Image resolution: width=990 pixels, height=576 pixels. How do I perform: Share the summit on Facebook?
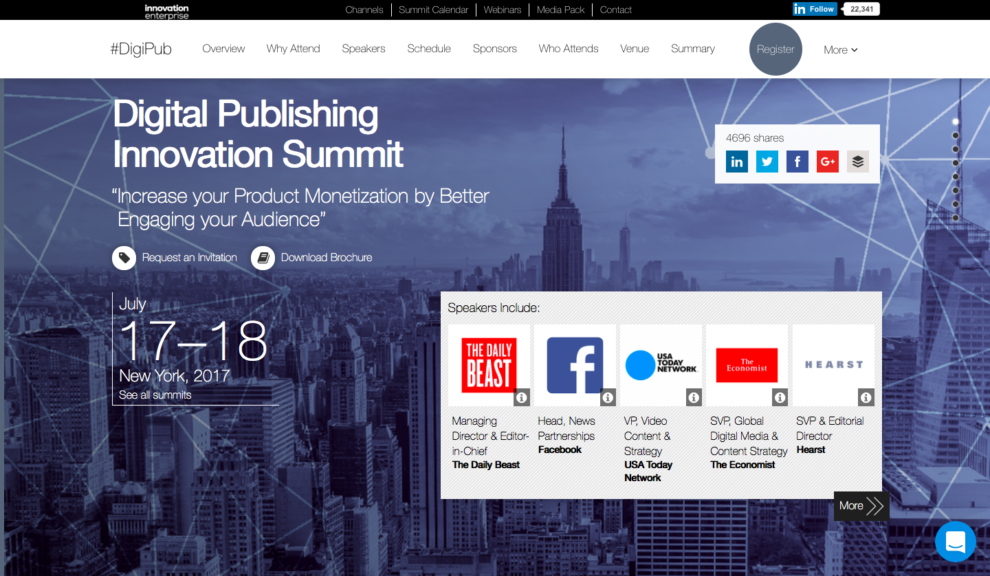click(797, 161)
